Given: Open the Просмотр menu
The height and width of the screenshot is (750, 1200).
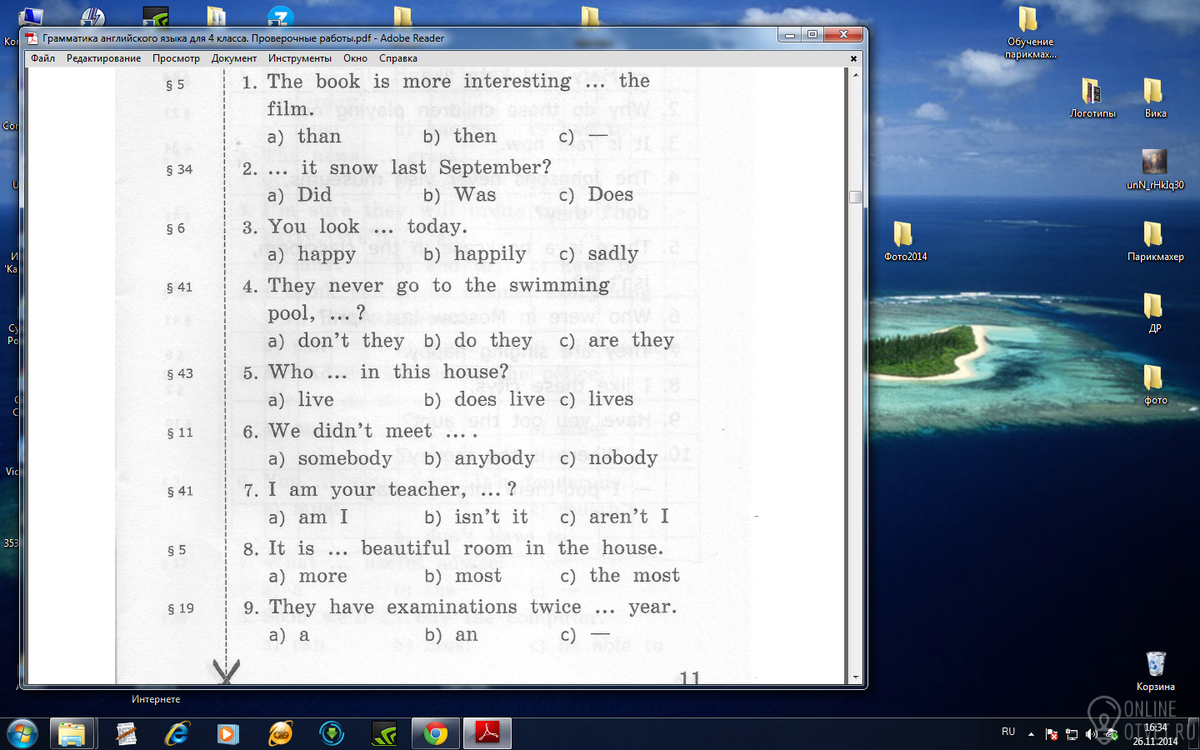Looking at the screenshot, I should 176,58.
